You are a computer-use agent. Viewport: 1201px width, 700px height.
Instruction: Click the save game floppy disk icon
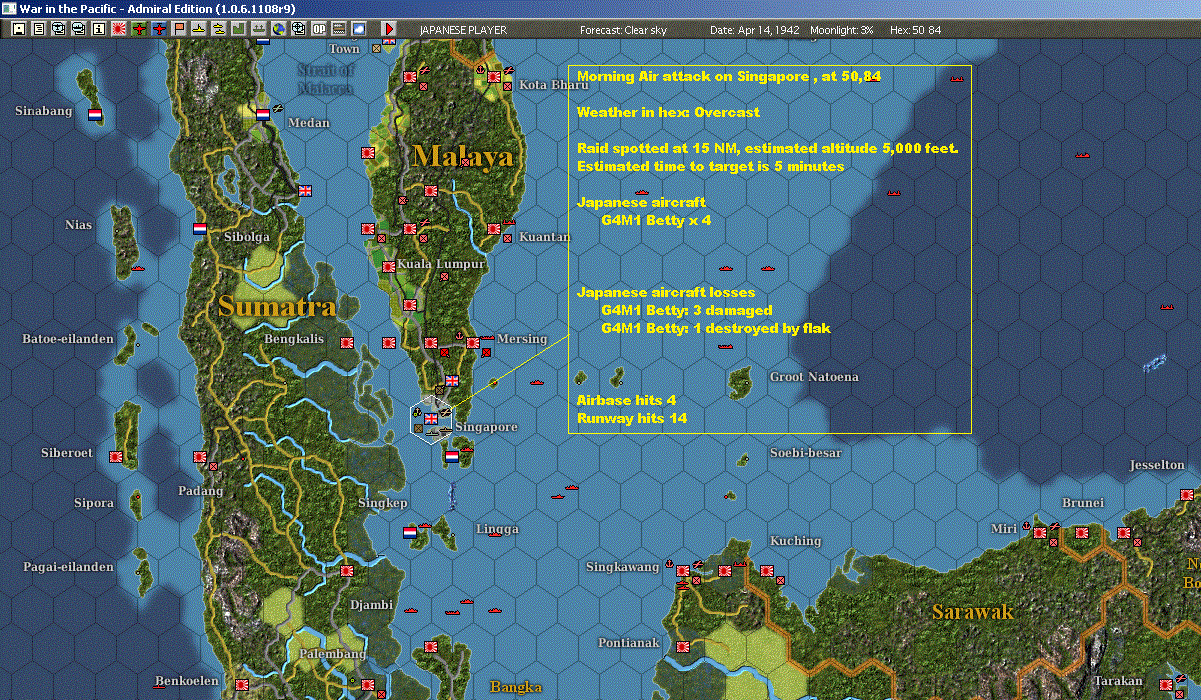tap(19, 29)
